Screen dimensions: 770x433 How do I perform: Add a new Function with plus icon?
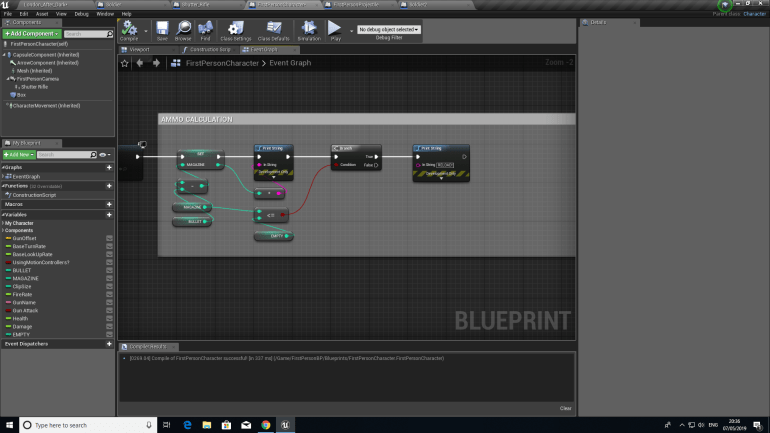[x=109, y=186]
